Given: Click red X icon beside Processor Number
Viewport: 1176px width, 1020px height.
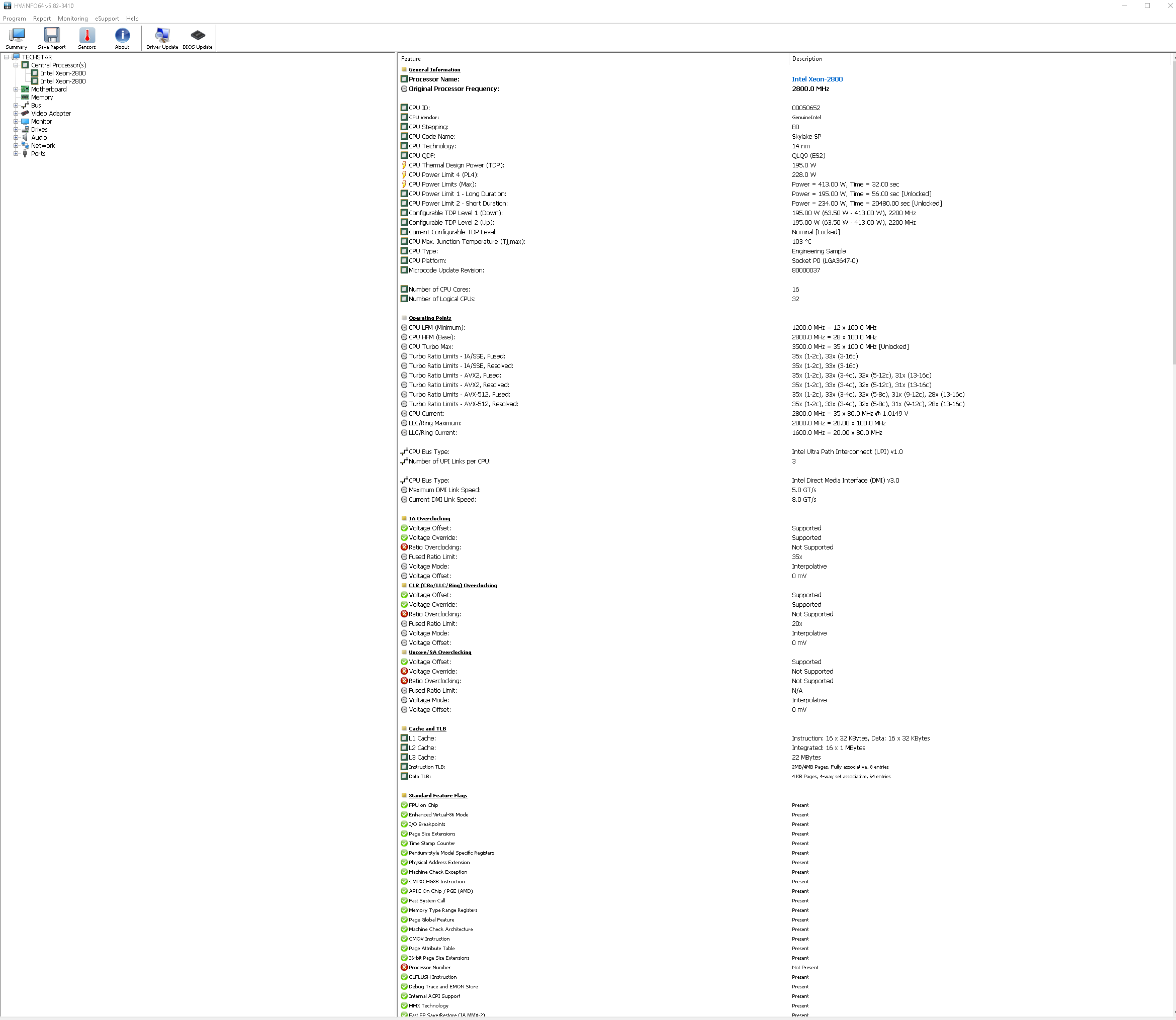Looking at the screenshot, I should (x=404, y=967).
